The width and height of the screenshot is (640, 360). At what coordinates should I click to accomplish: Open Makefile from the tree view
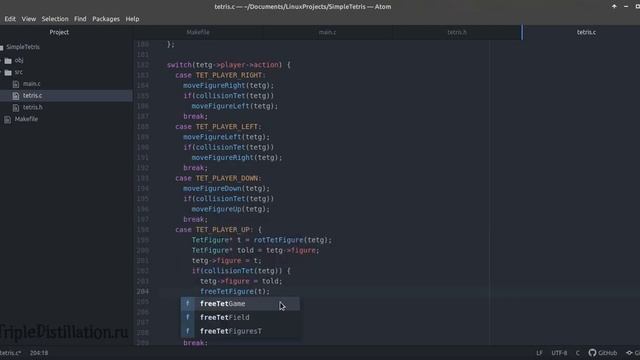click(26, 119)
